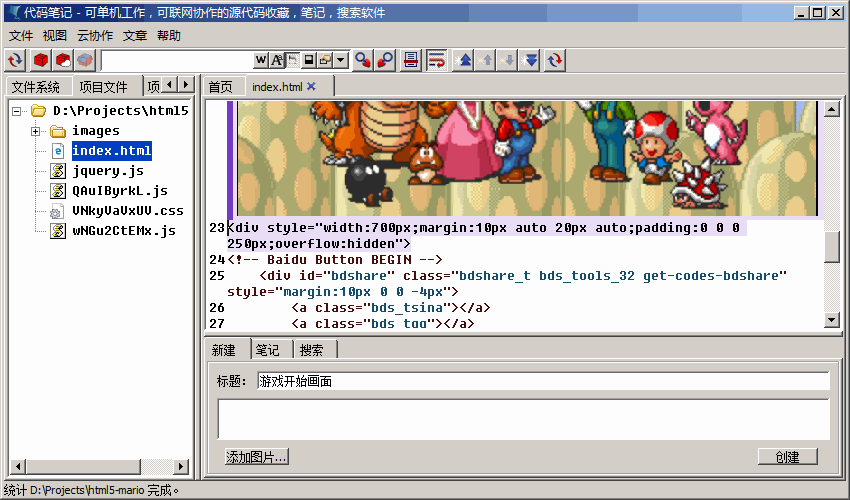
Task: Click the find previous magnifier icon
Action: point(385,60)
